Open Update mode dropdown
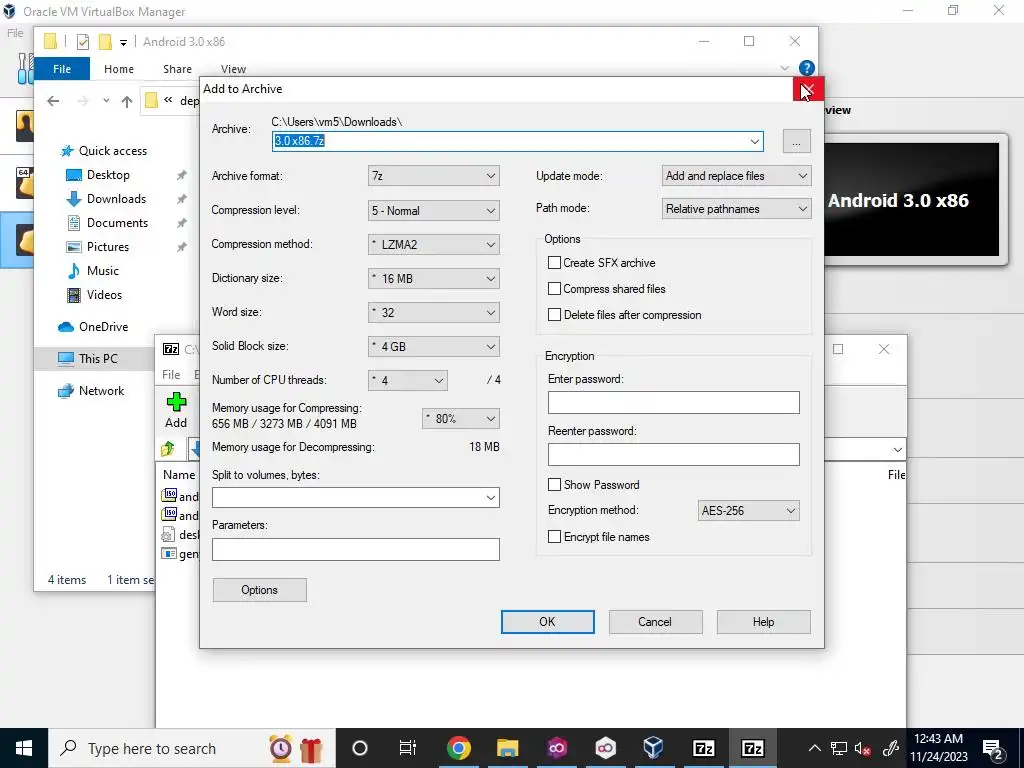The height and width of the screenshot is (768, 1024). (x=737, y=176)
